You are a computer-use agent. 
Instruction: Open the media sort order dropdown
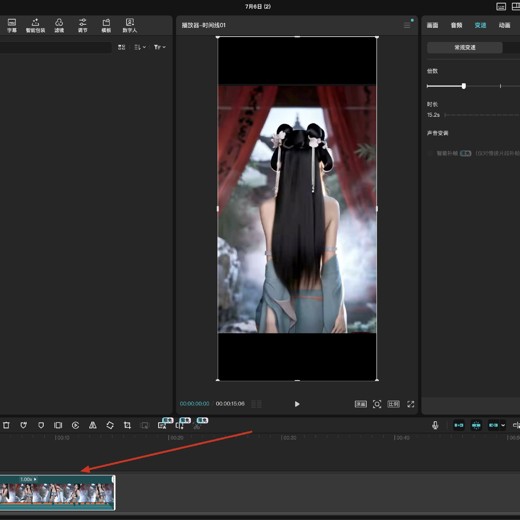(140, 47)
